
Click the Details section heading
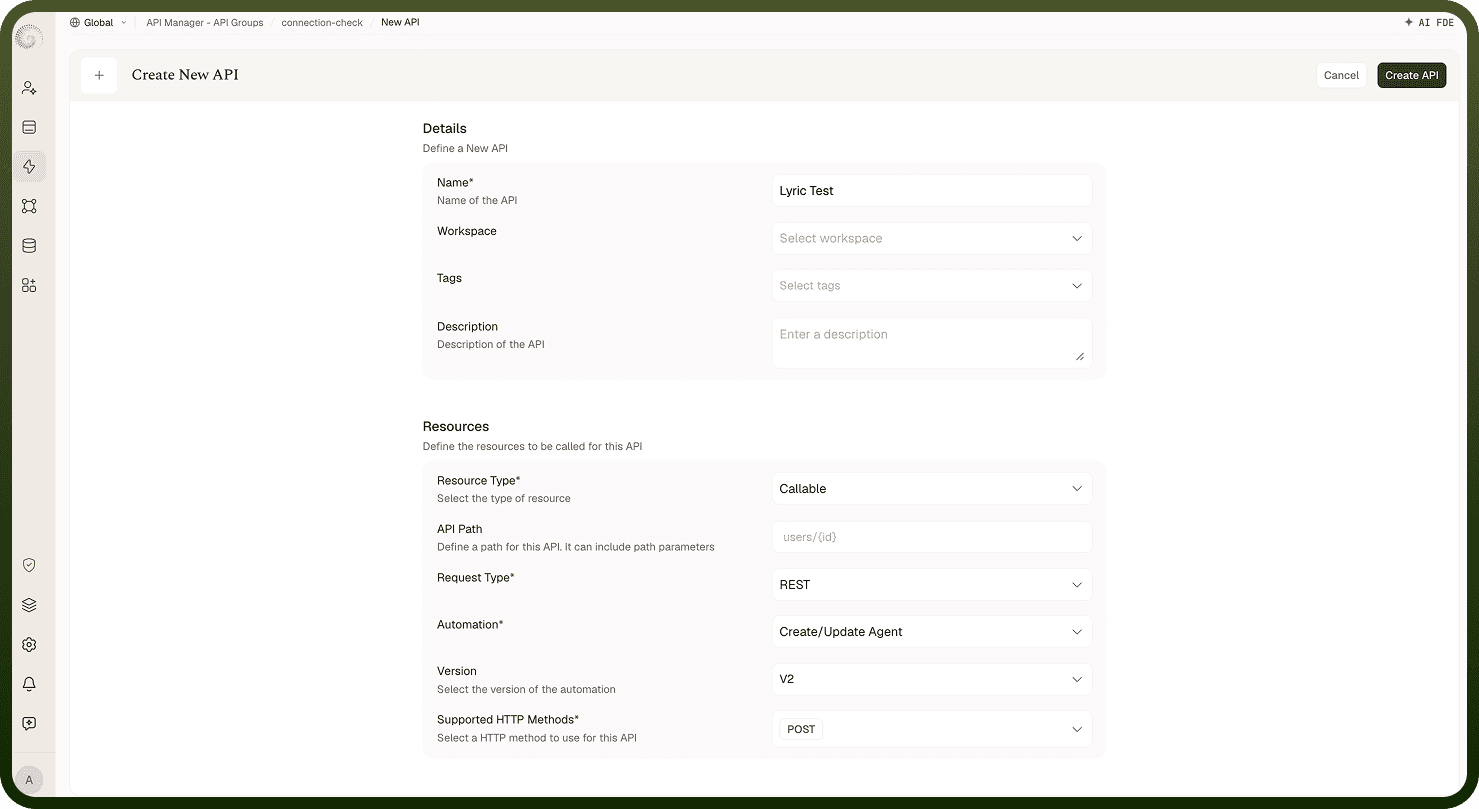click(445, 128)
